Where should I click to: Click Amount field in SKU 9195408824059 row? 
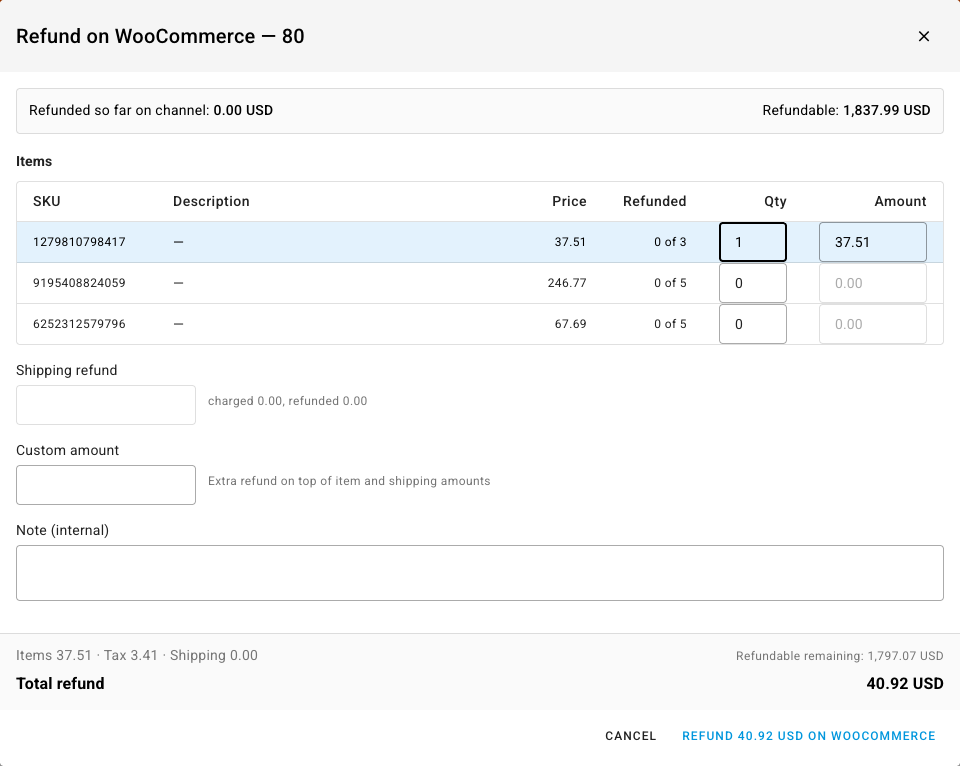click(x=872, y=283)
